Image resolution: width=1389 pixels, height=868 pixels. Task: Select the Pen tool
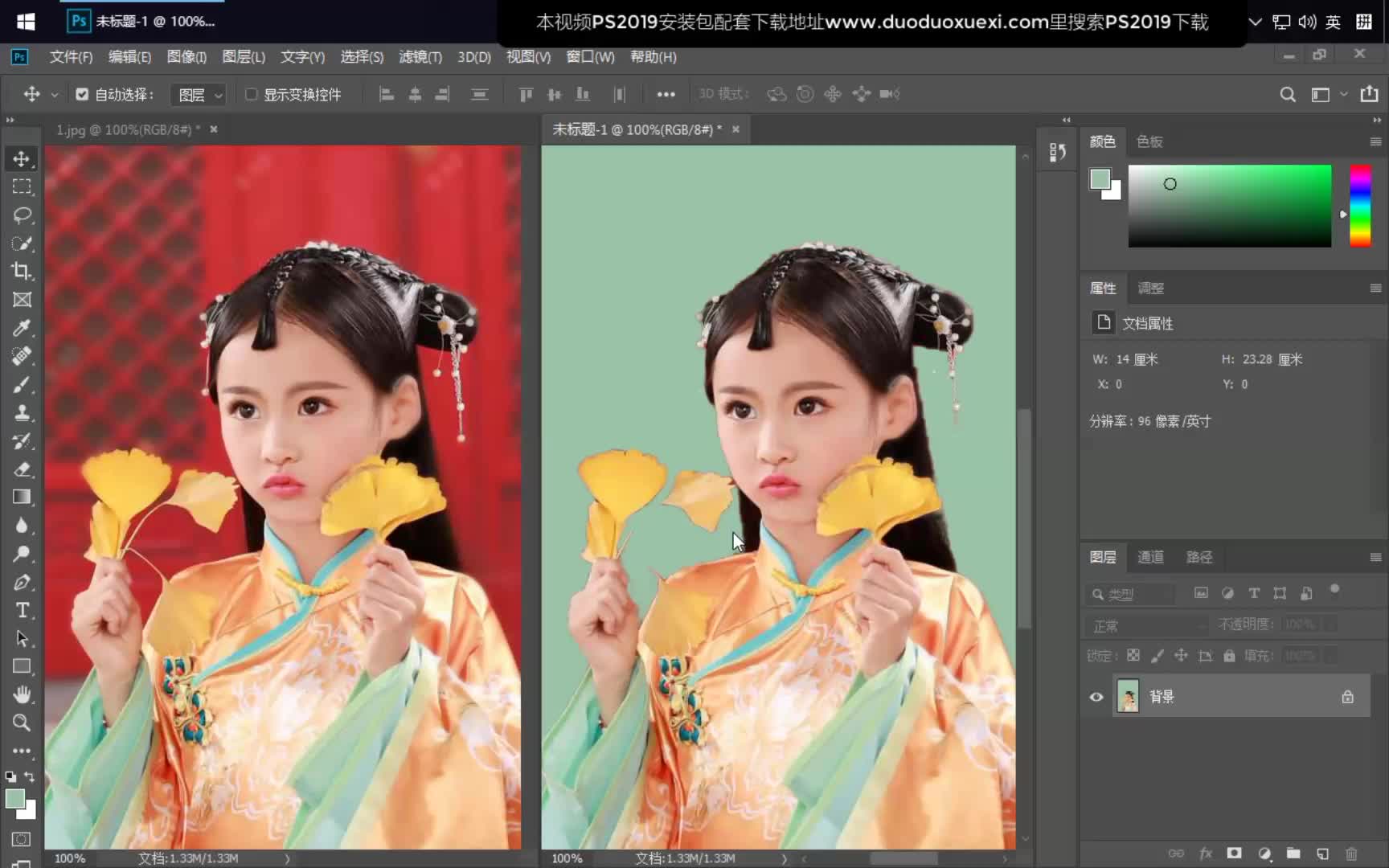[x=22, y=582]
